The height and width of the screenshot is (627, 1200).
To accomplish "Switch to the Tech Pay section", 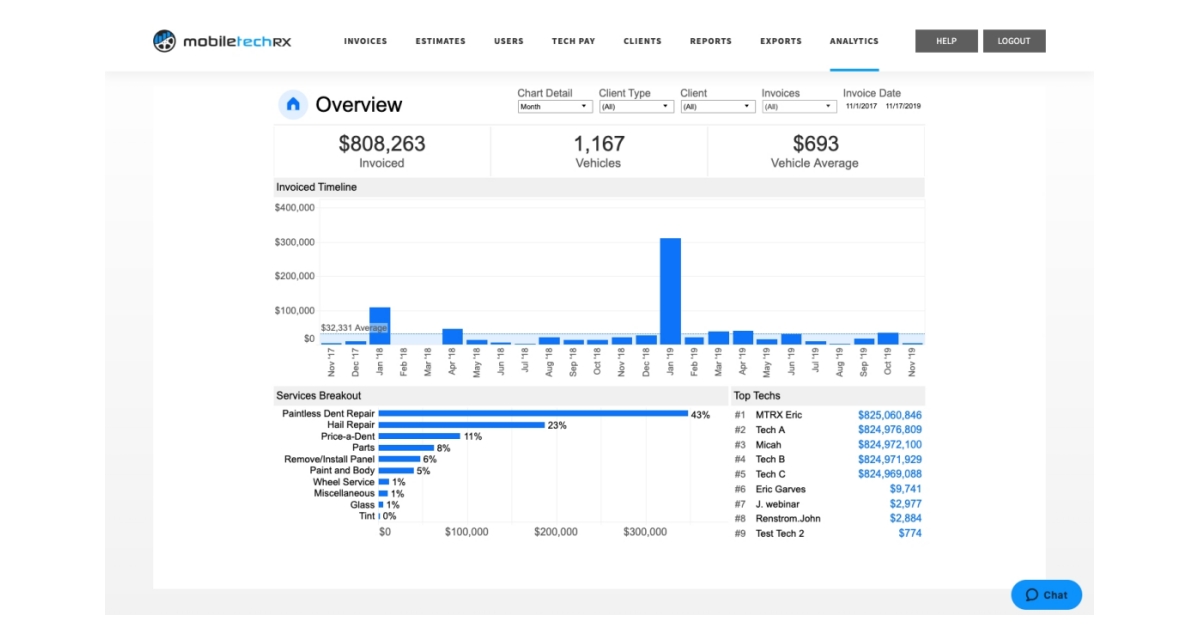I will tap(573, 42).
